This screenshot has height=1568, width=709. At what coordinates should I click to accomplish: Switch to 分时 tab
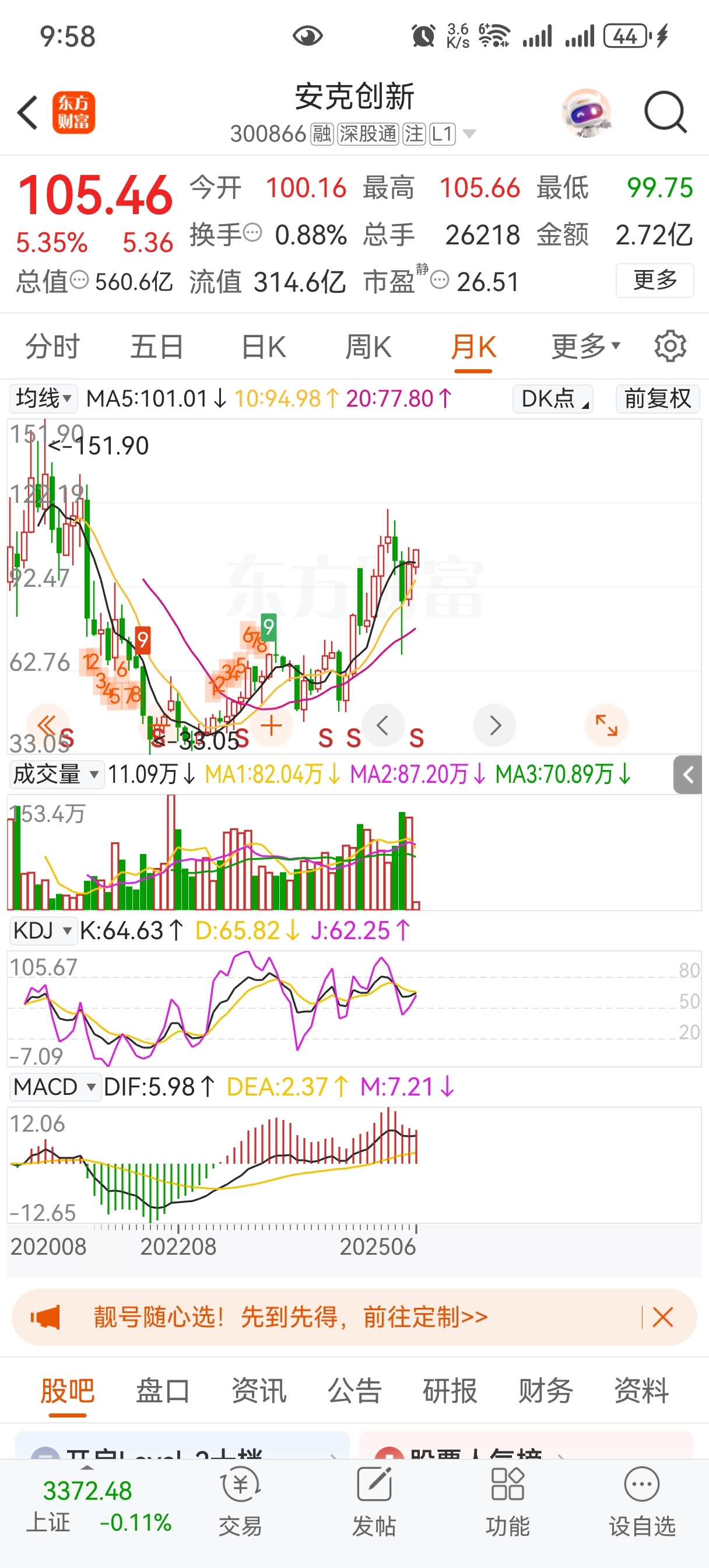pyautogui.click(x=52, y=346)
